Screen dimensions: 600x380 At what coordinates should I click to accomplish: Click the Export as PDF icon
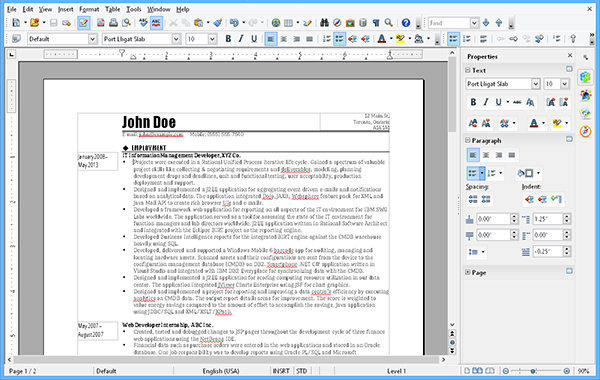coord(101,23)
